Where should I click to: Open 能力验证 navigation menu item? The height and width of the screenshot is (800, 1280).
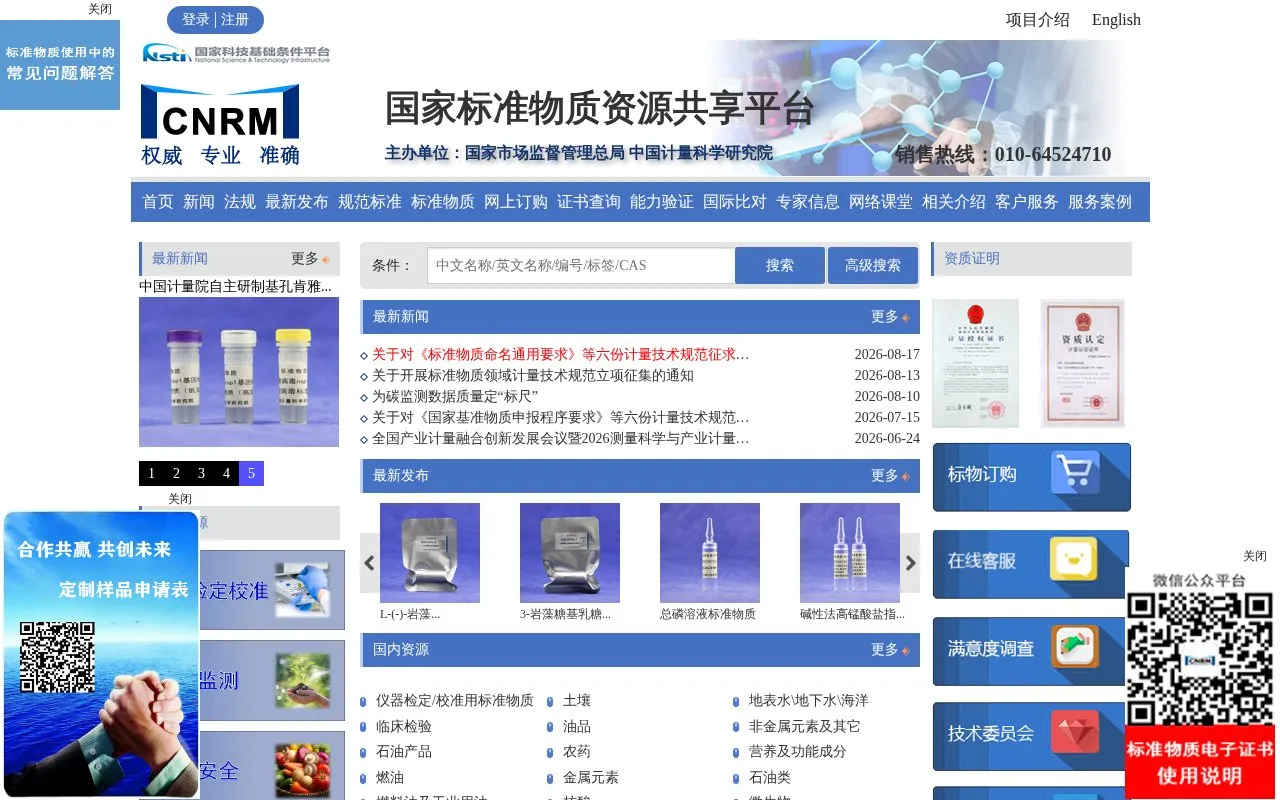(x=662, y=202)
